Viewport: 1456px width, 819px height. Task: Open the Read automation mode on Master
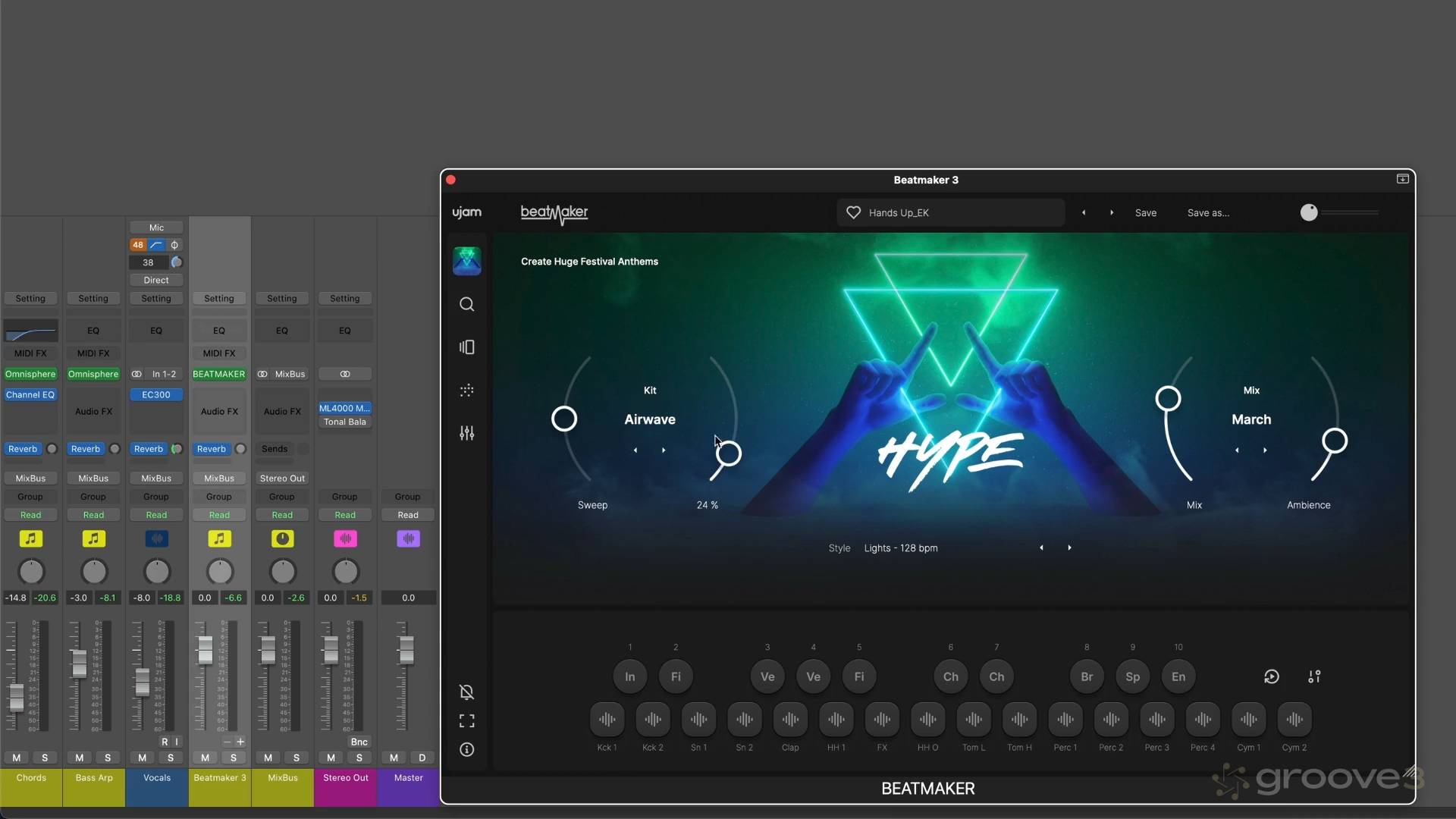(408, 515)
